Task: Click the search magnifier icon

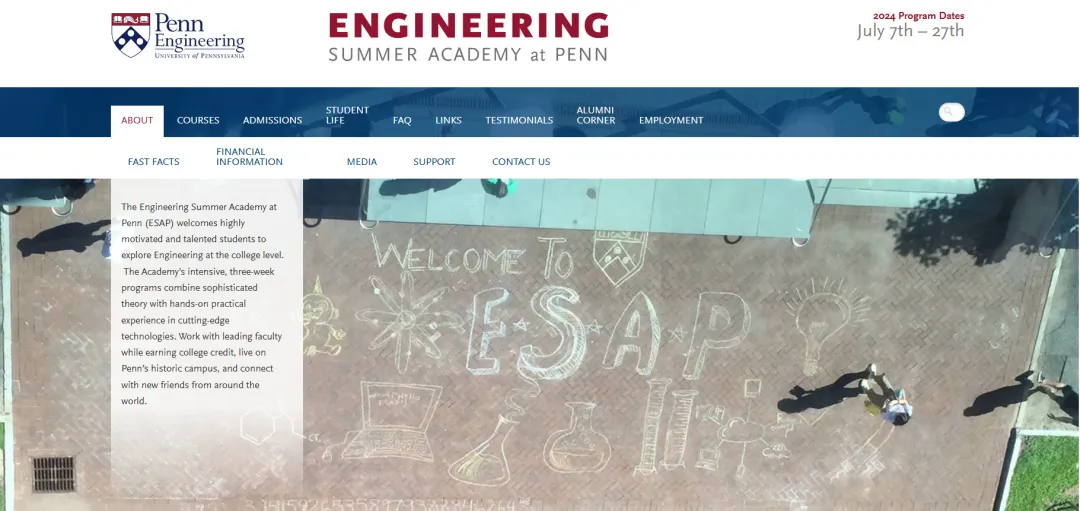Action: [x=948, y=112]
